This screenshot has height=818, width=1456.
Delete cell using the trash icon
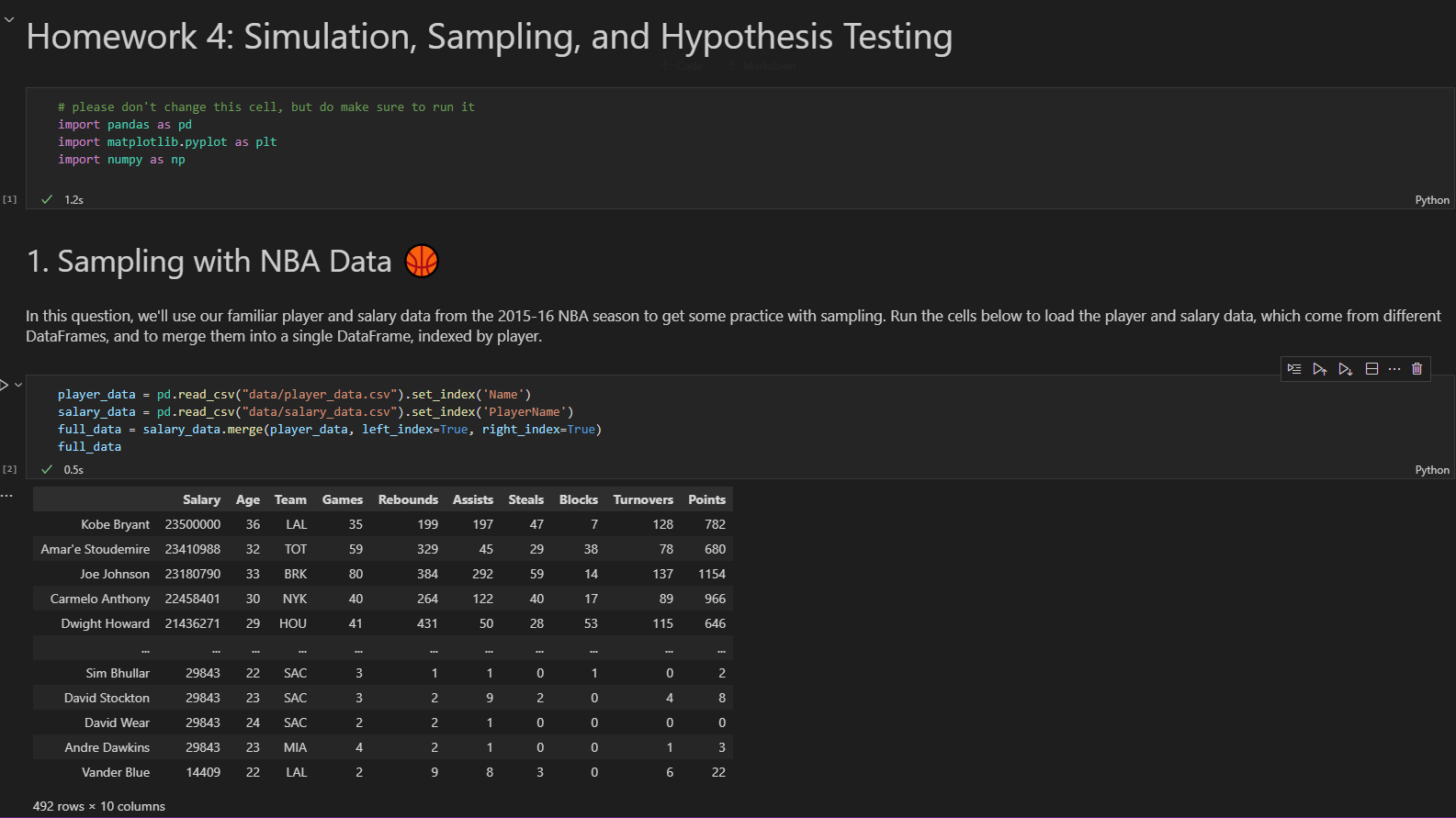pyautogui.click(x=1417, y=369)
